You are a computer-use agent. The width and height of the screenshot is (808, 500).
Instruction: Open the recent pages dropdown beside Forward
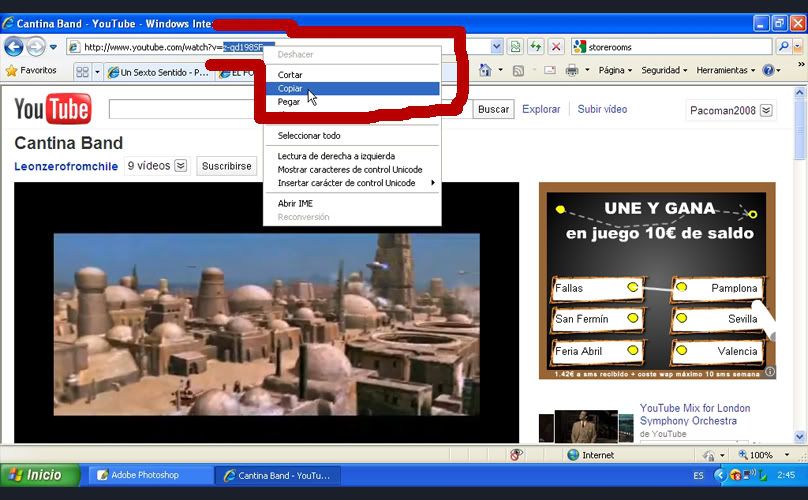pyautogui.click(x=53, y=47)
